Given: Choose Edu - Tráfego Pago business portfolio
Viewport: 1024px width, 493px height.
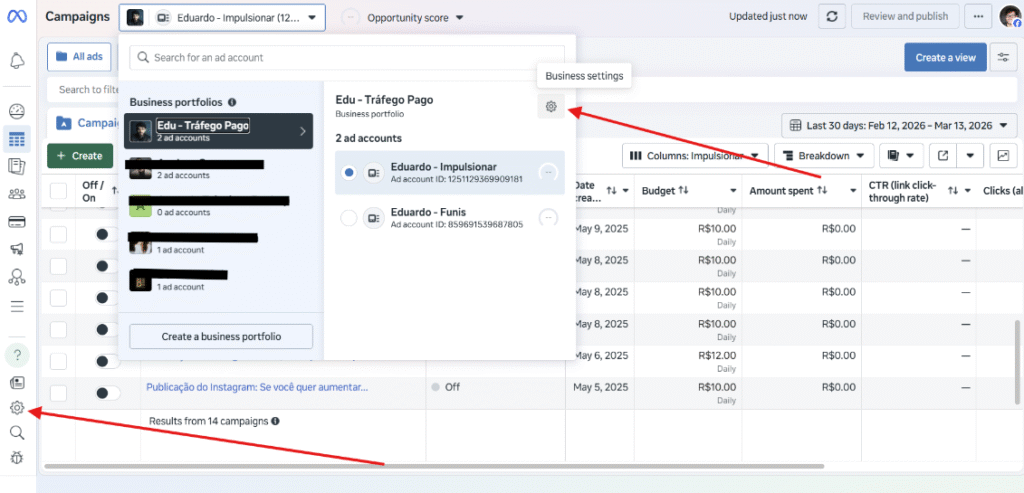Looking at the screenshot, I should click(x=220, y=131).
